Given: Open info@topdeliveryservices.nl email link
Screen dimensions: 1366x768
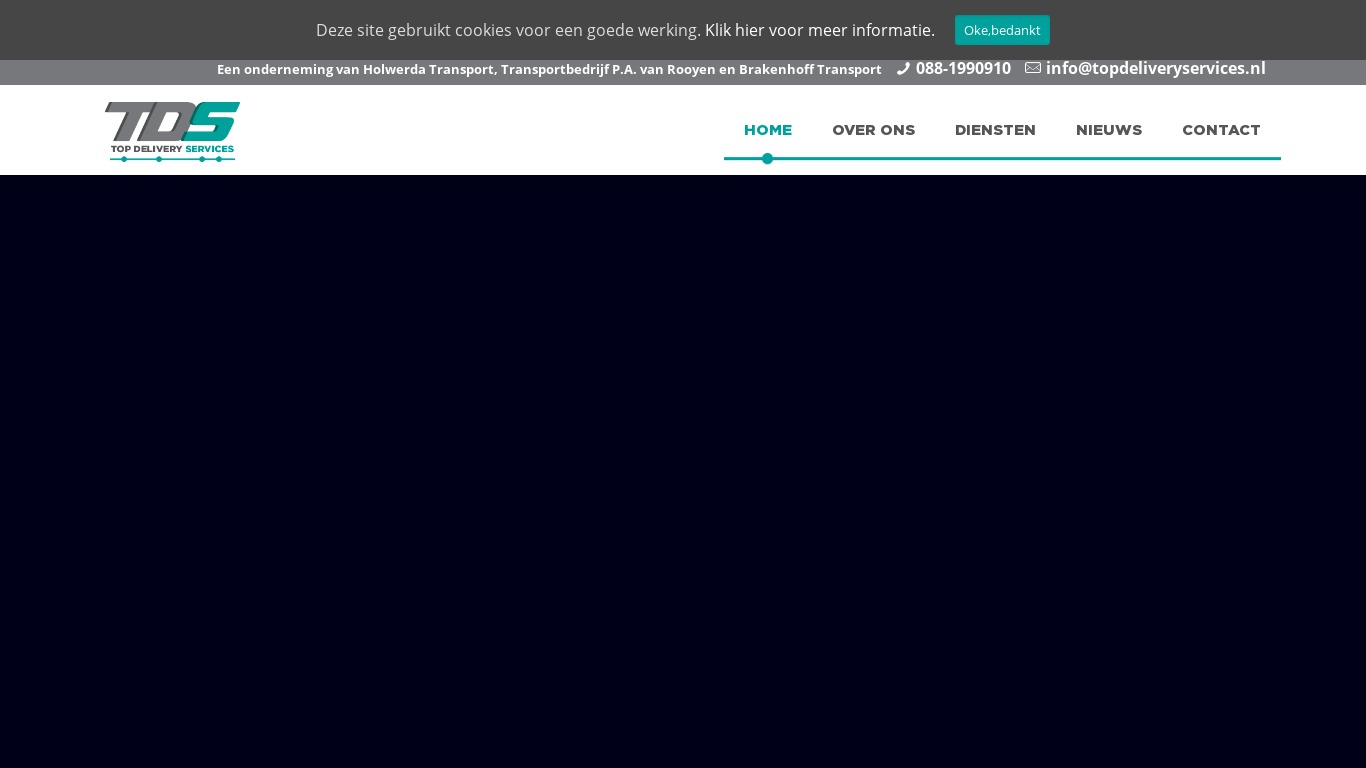Looking at the screenshot, I should click(1155, 69).
